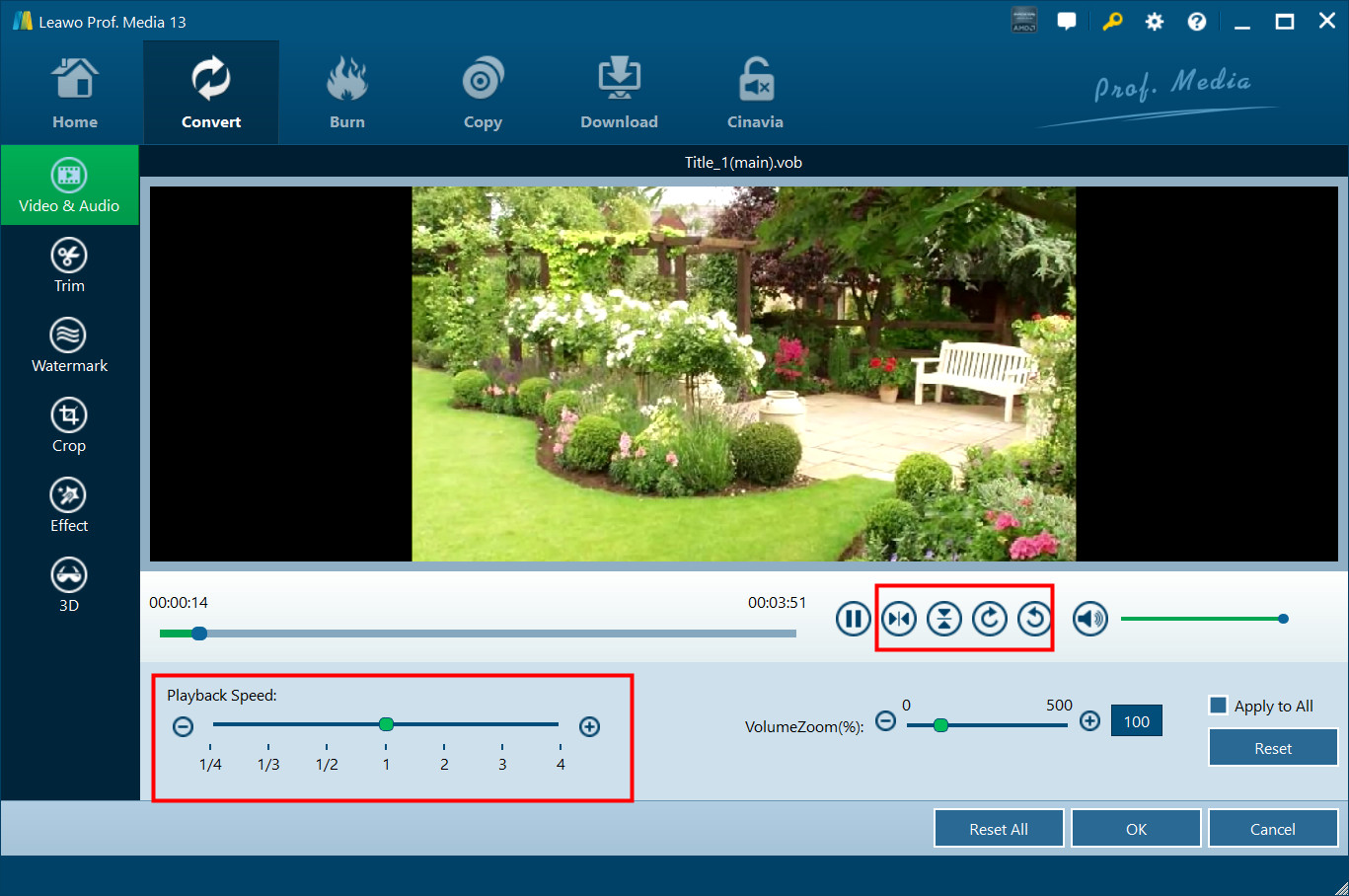1349x896 pixels.
Task: Flip the video vertically
Action: point(944,619)
